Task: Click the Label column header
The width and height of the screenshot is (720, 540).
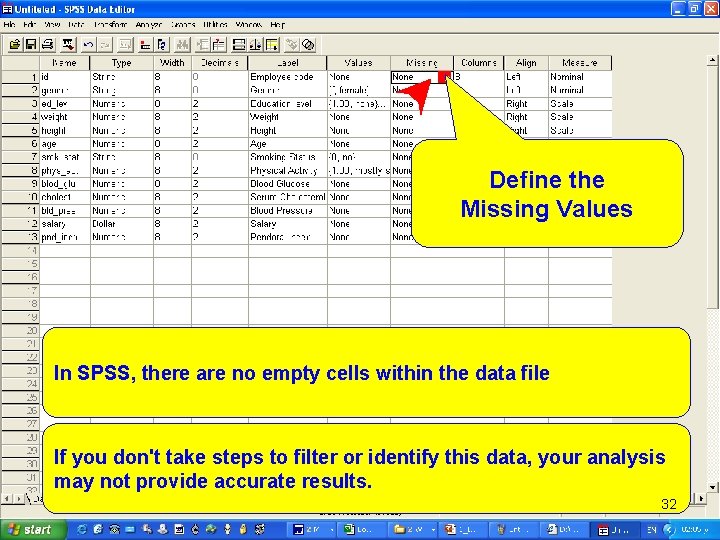Action: click(287, 63)
